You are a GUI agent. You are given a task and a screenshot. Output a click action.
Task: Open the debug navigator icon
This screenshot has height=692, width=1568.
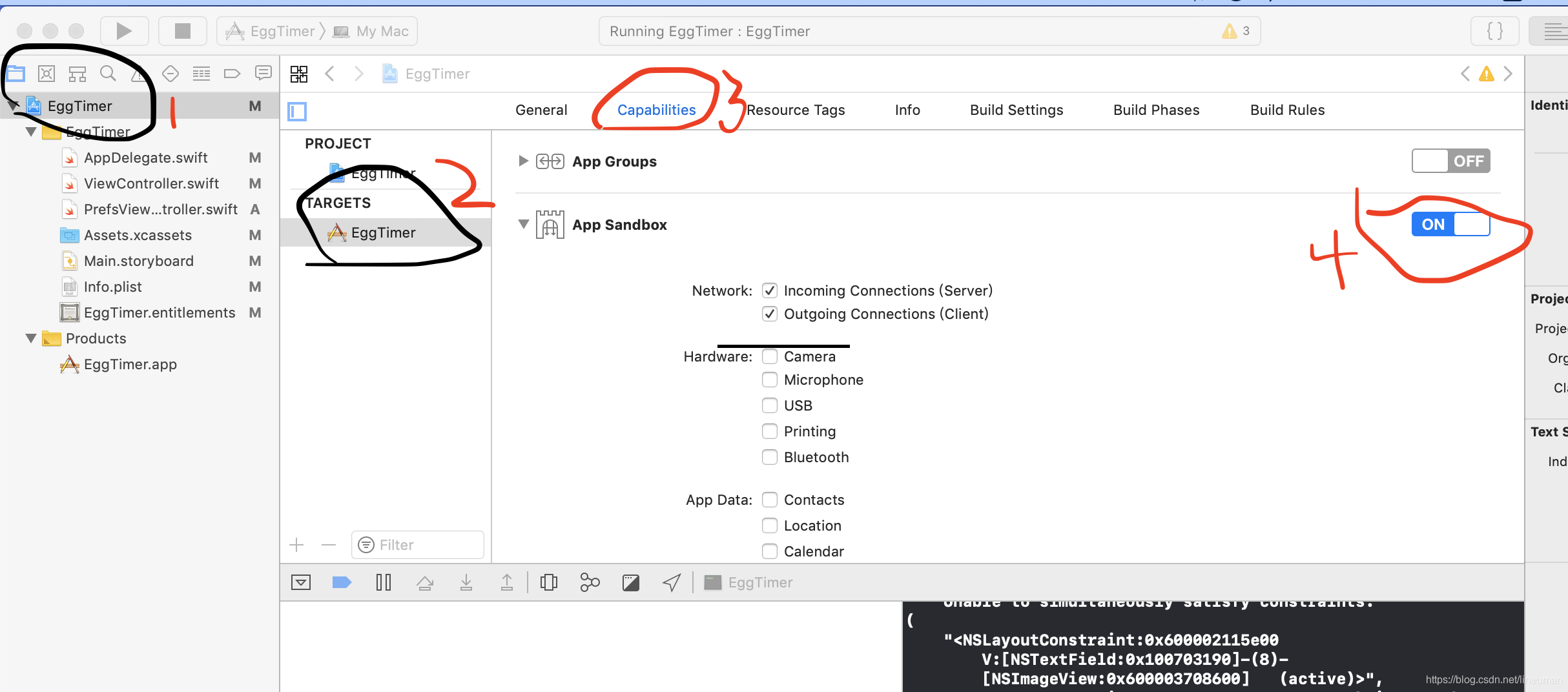(x=201, y=74)
